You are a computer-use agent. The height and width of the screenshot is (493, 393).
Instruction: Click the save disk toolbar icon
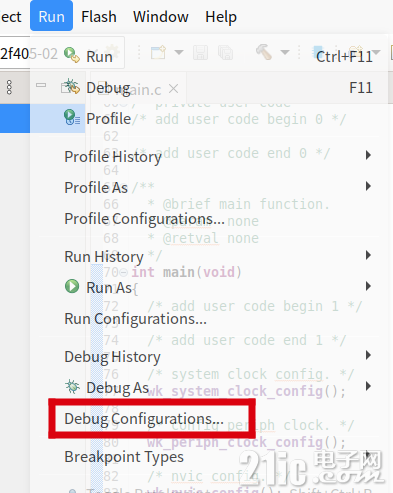tap(200, 53)
